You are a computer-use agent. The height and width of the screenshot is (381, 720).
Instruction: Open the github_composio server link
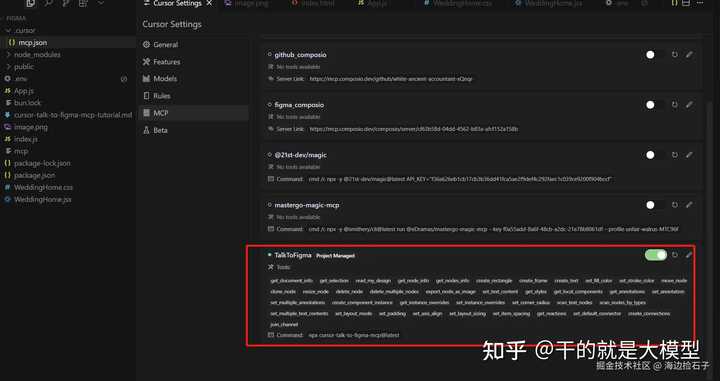pyautogui.click(x=391, y=79)
